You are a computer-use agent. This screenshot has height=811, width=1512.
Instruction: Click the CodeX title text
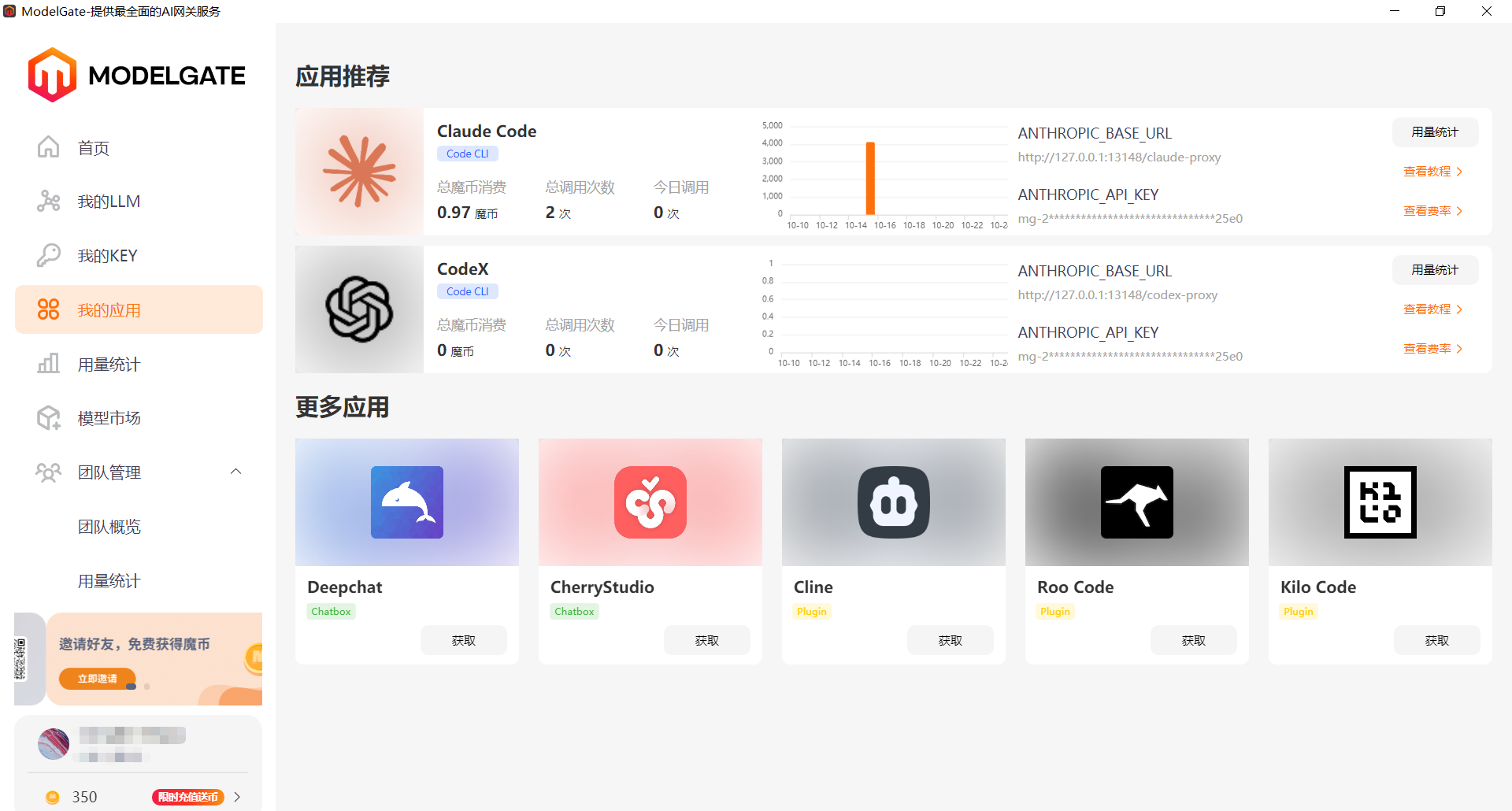click(x=463, y=268)
